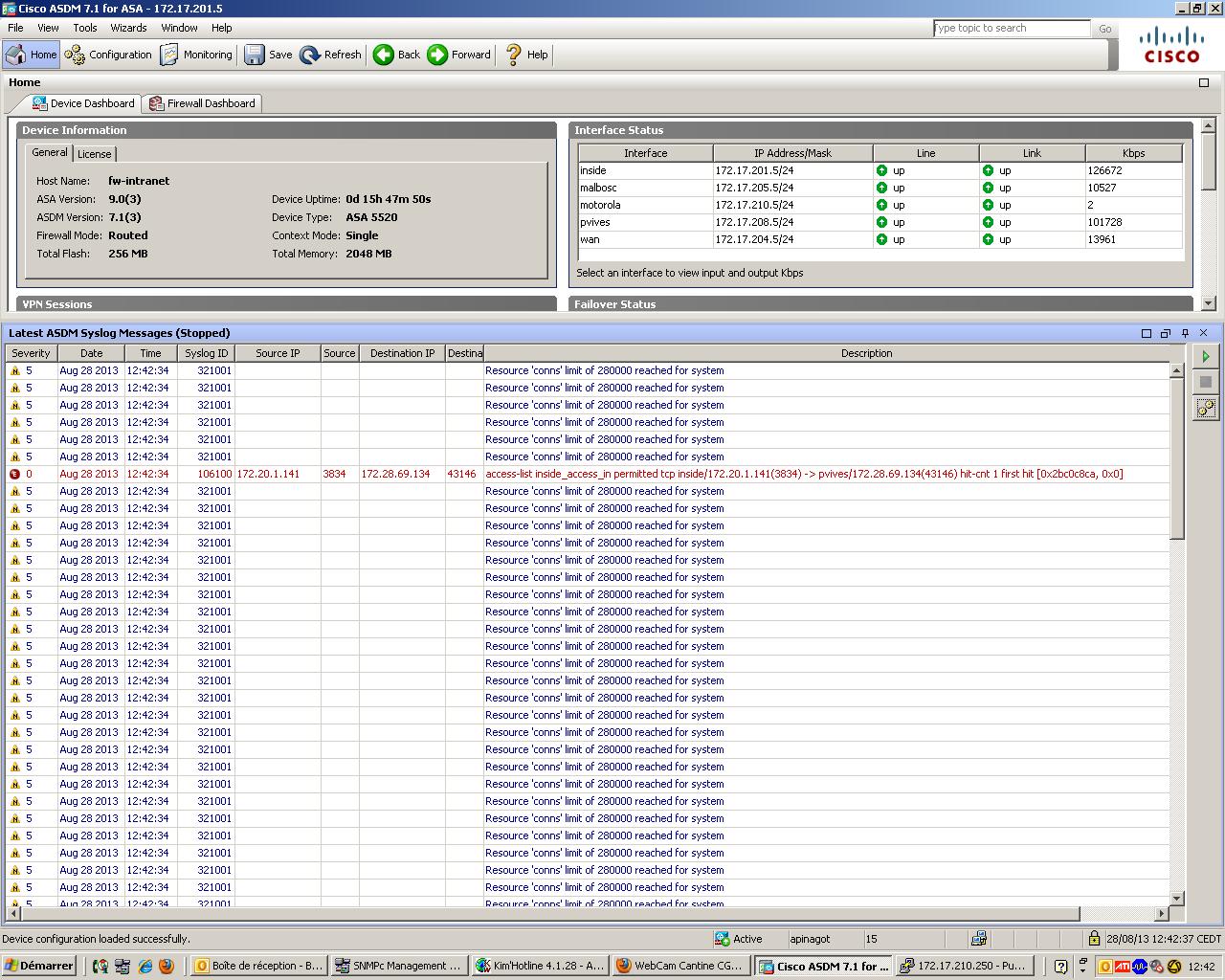Switch to the Device Dashboard tab
The image size is (1225, 980).
pos(83,103)
